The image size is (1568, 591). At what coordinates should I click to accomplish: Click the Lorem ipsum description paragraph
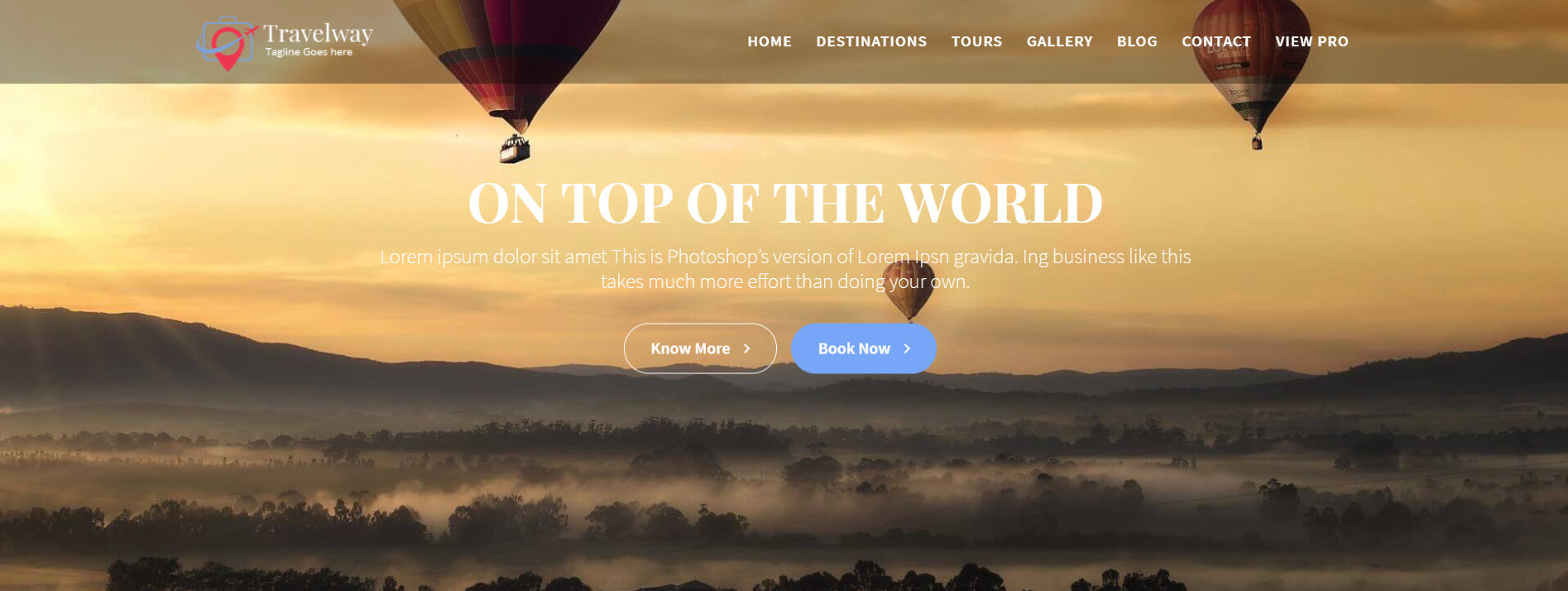785,269
